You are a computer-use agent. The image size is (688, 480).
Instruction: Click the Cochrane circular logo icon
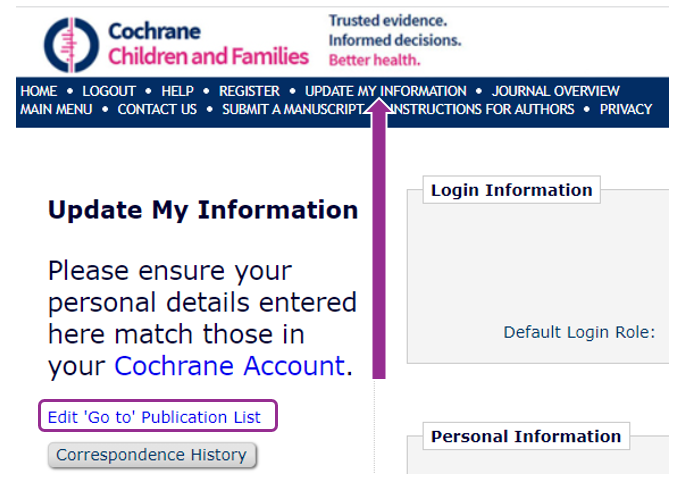point(71,44)
